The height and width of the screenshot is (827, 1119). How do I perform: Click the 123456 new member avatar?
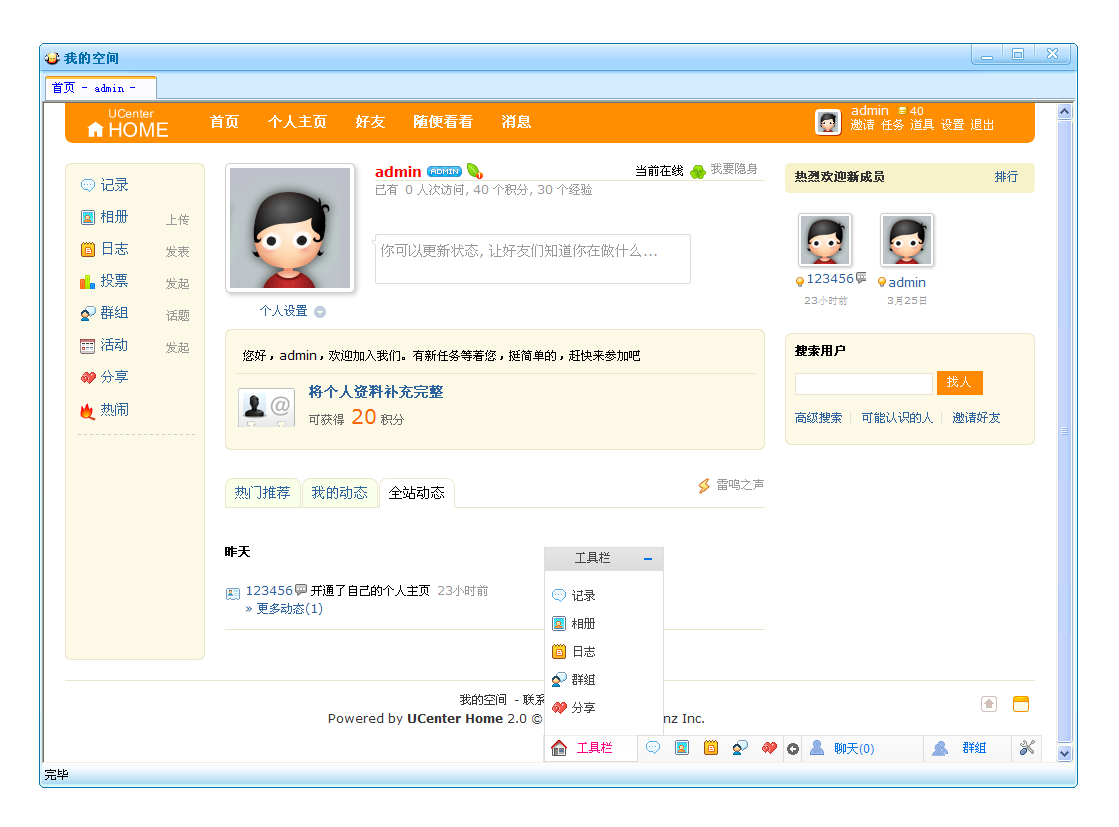point(825,240)
